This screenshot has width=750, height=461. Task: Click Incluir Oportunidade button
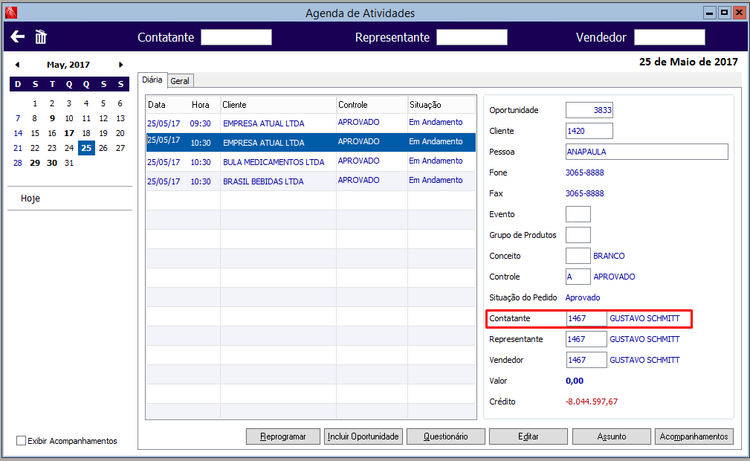(363, 436)
